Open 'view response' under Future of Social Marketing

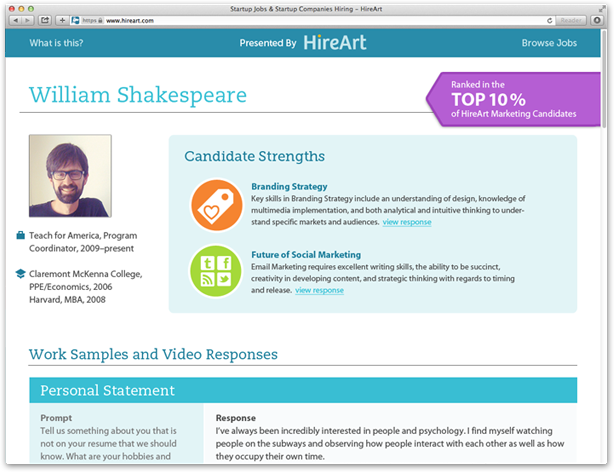(x=319, y=290)
